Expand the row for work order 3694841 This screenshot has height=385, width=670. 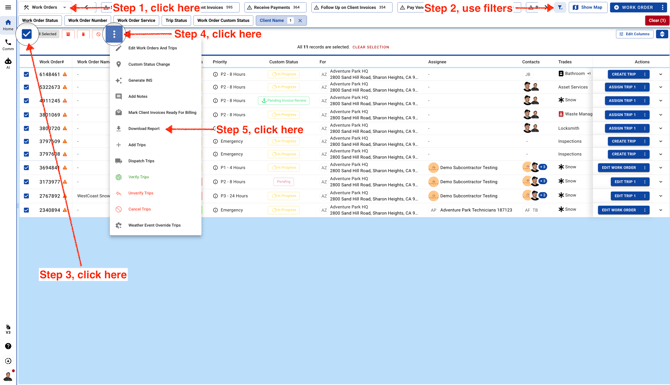click(x=661, y=168)
